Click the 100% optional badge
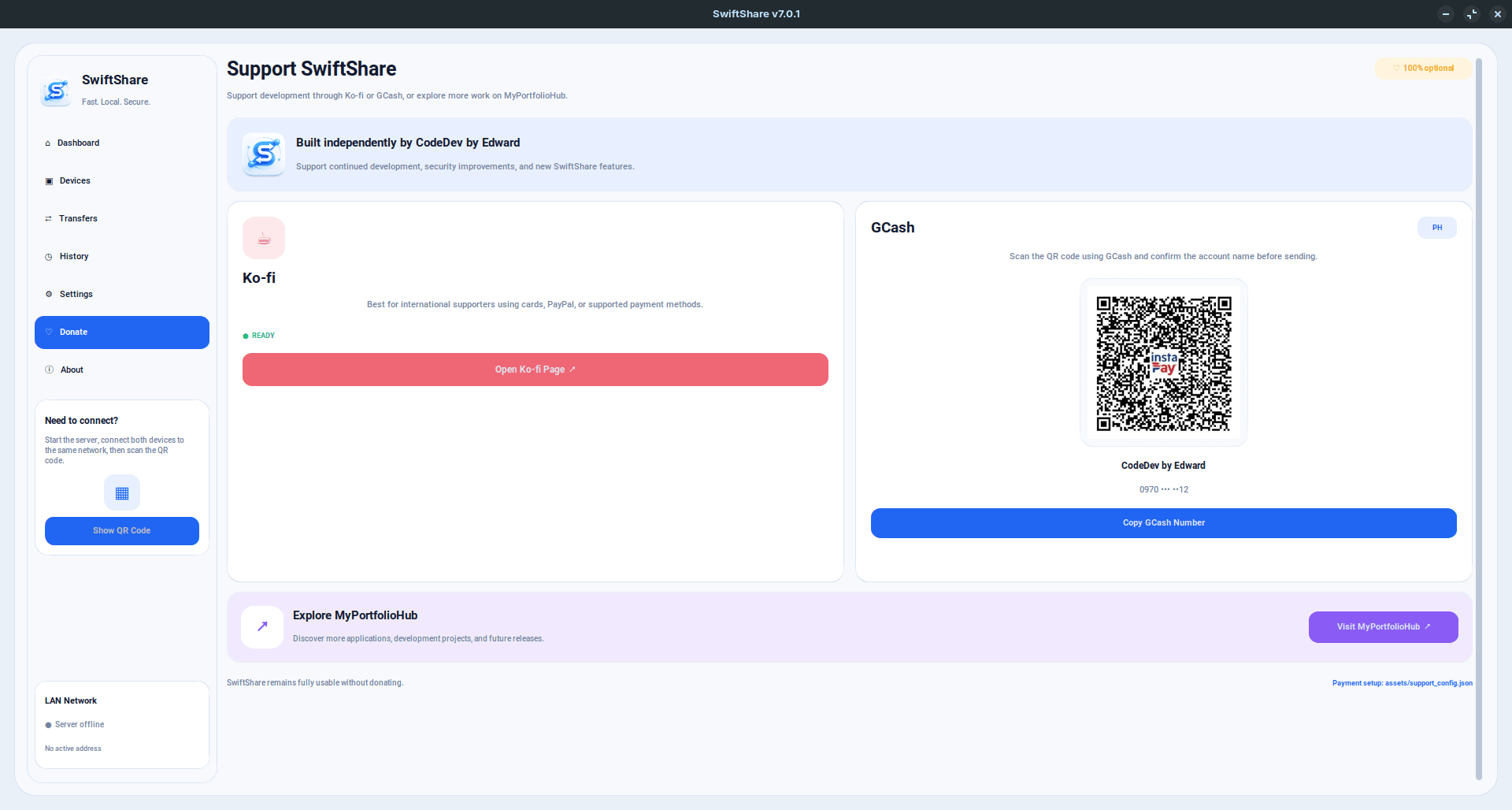The width and height of the screenshot is (1512, 810). [x=1424, y=69]
